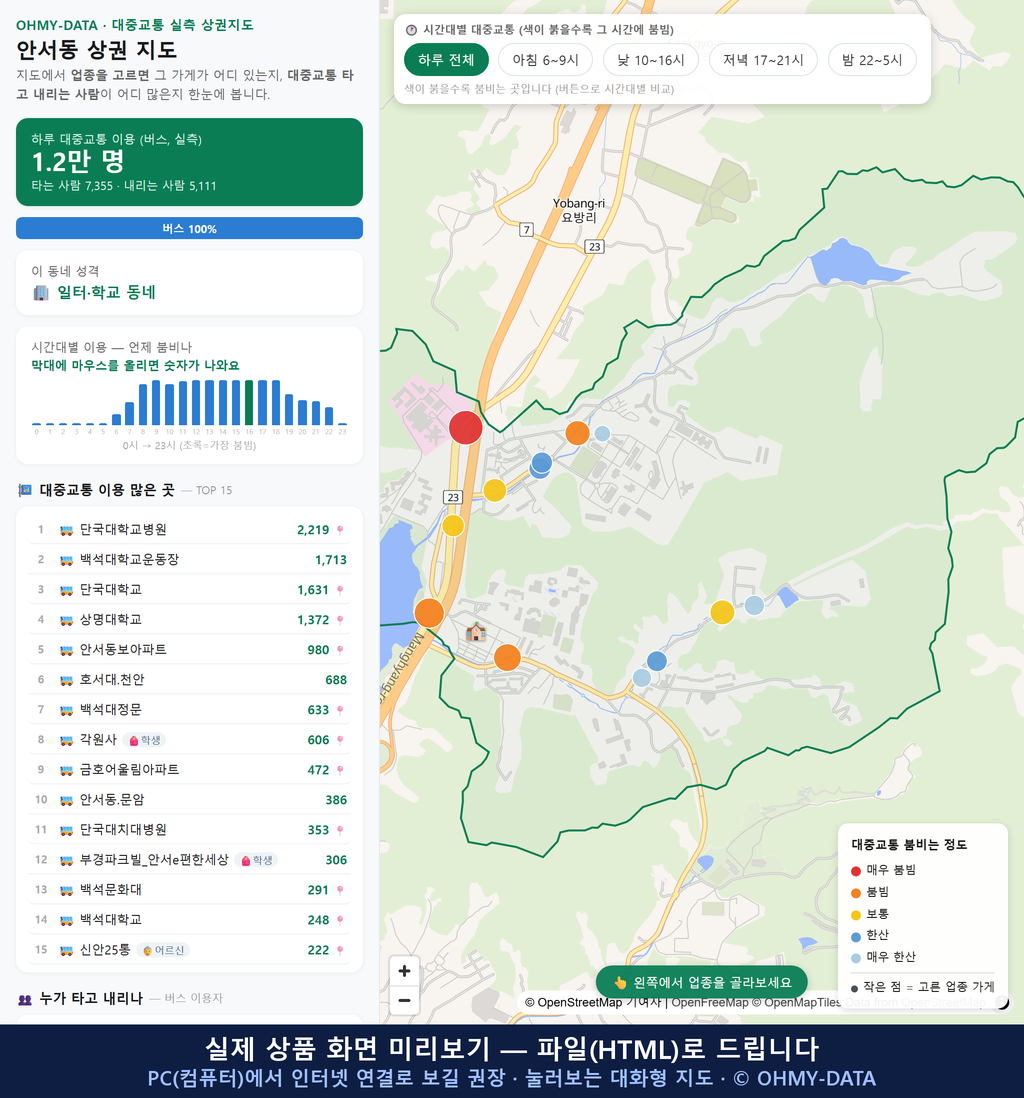This screenshot has width=1024, height=1098.
Task: Click the green peak bar at hour 16
Action: click(249, 403)
